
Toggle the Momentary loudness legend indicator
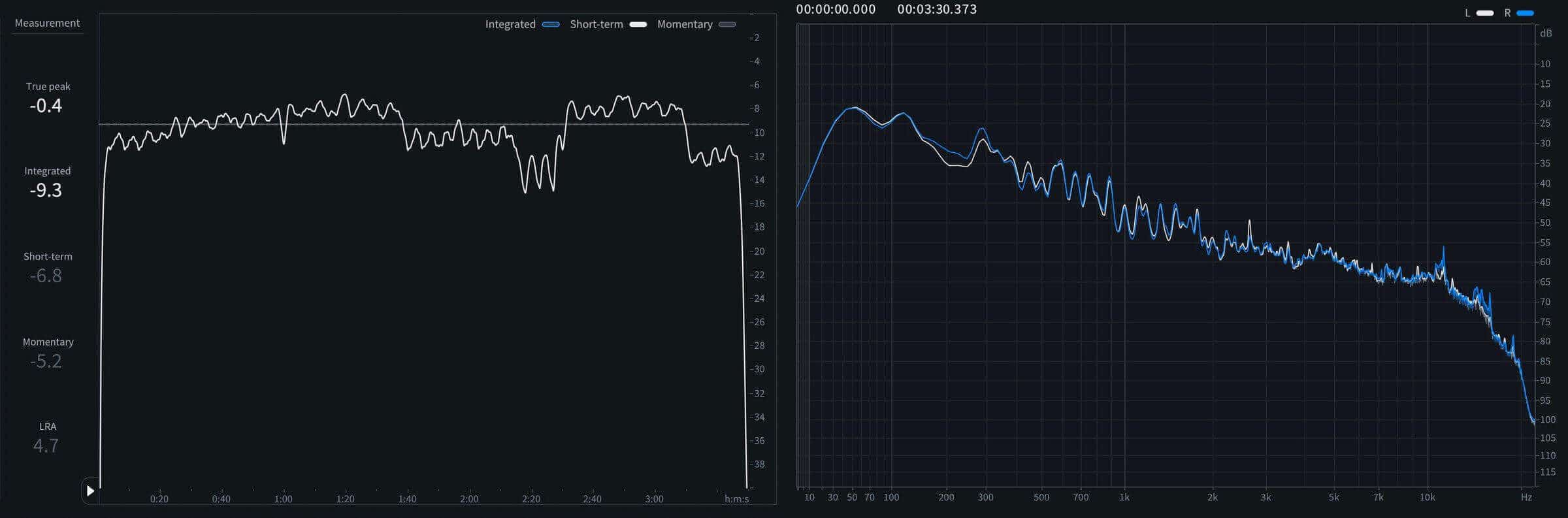coord(727,24)
